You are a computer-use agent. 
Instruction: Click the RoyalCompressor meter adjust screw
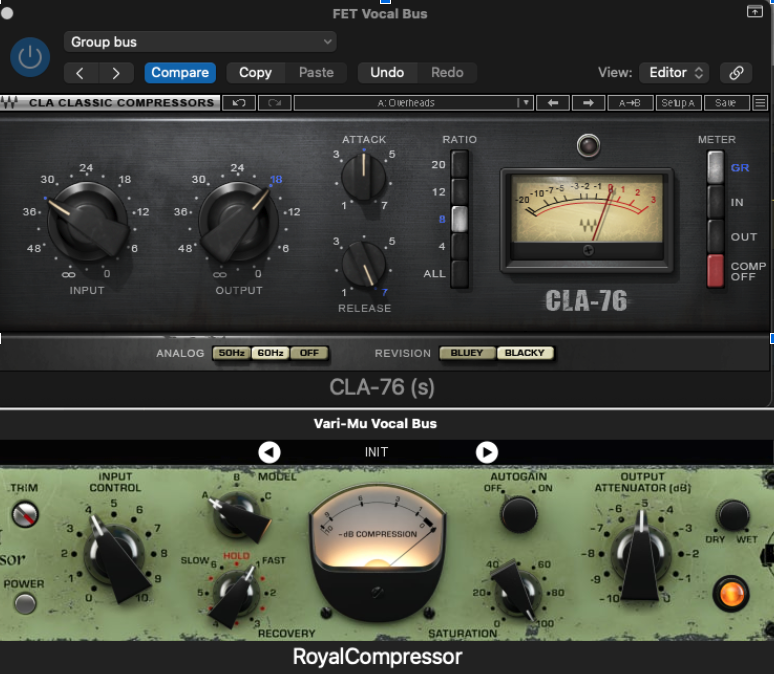(x=378, y=592)
